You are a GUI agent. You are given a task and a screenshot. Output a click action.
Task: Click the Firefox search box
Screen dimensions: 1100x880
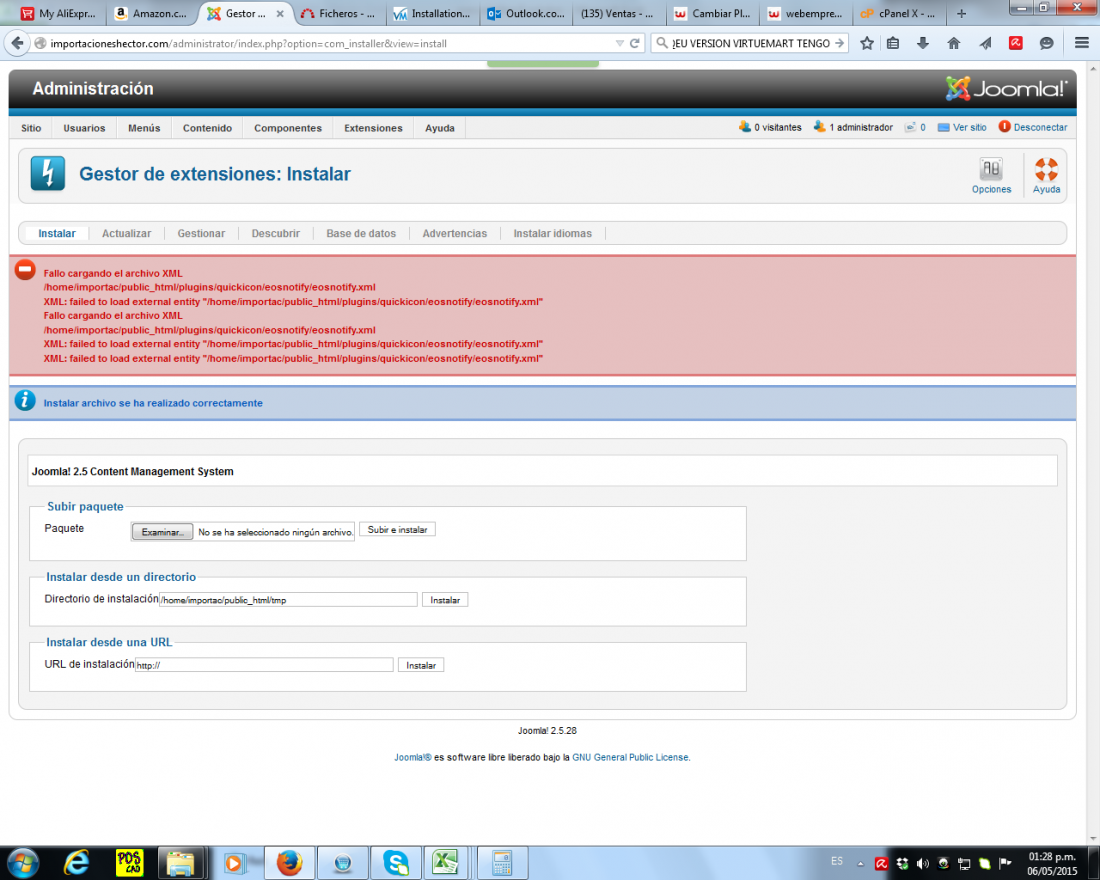751,44
